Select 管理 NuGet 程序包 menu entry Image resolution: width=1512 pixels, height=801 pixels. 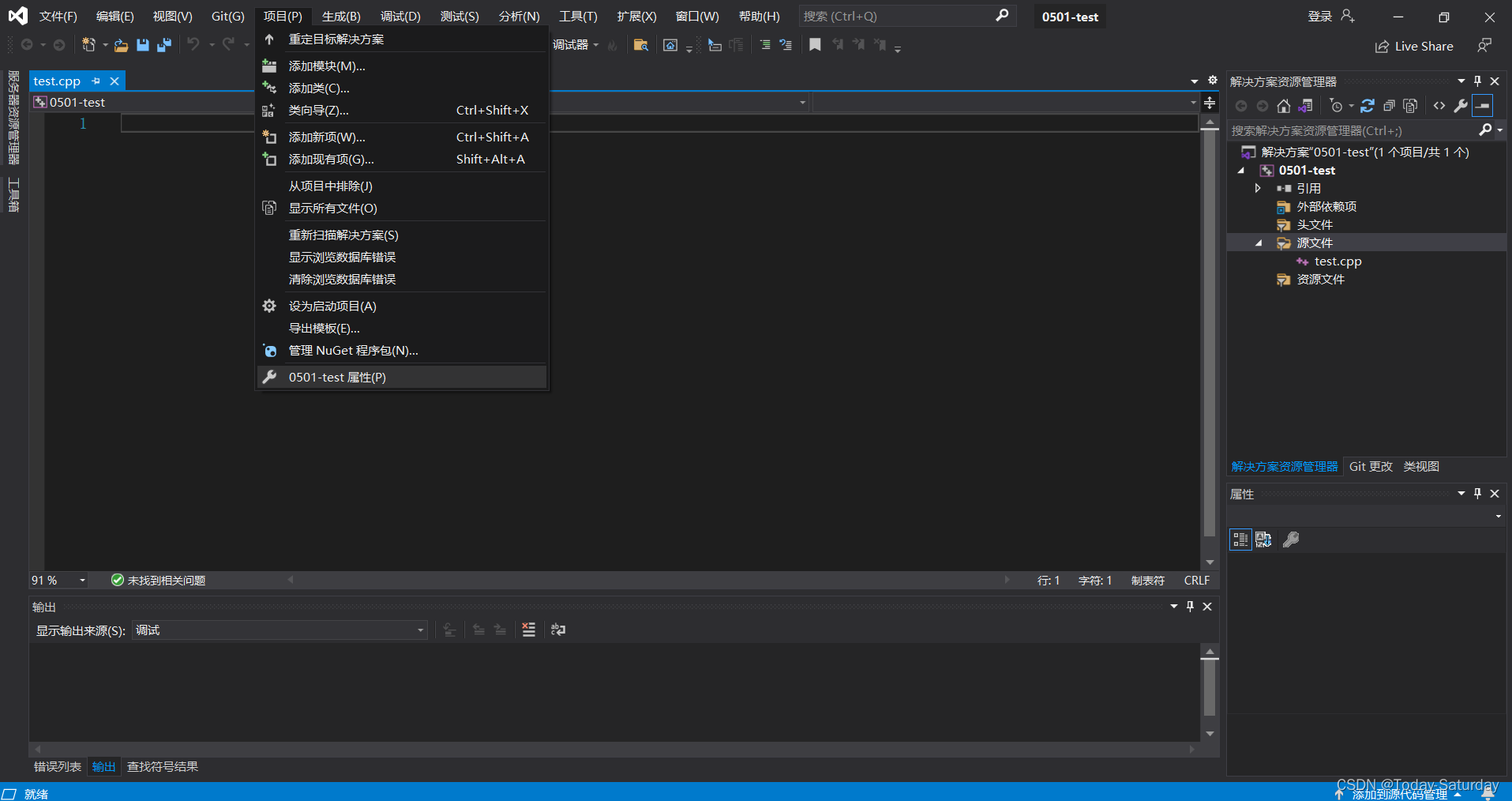point(403,351)
